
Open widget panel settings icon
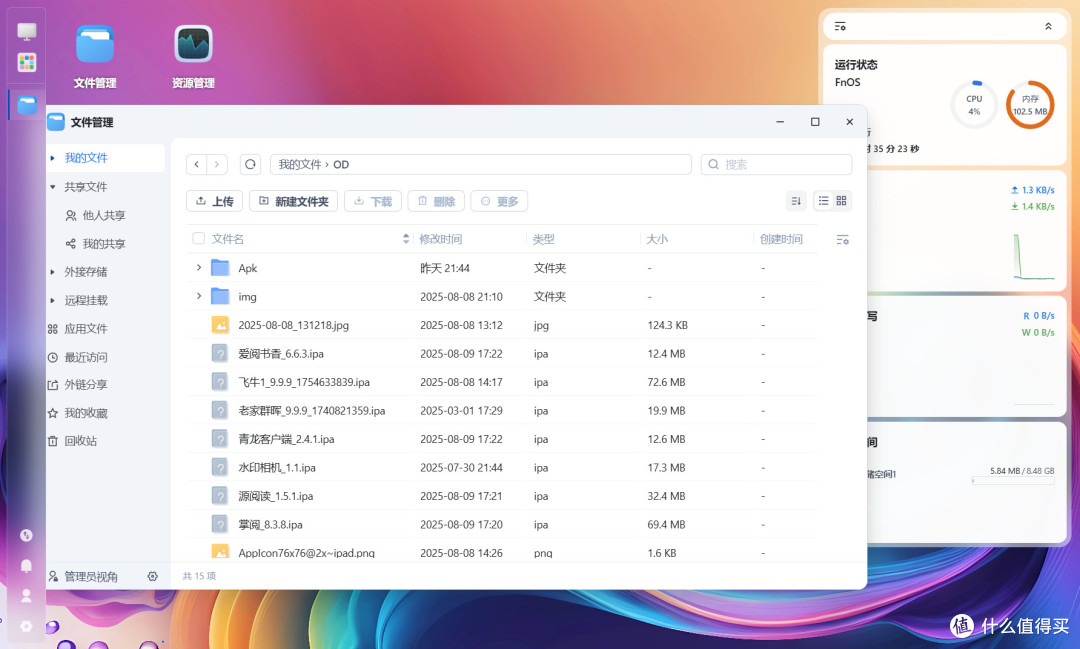840,26
